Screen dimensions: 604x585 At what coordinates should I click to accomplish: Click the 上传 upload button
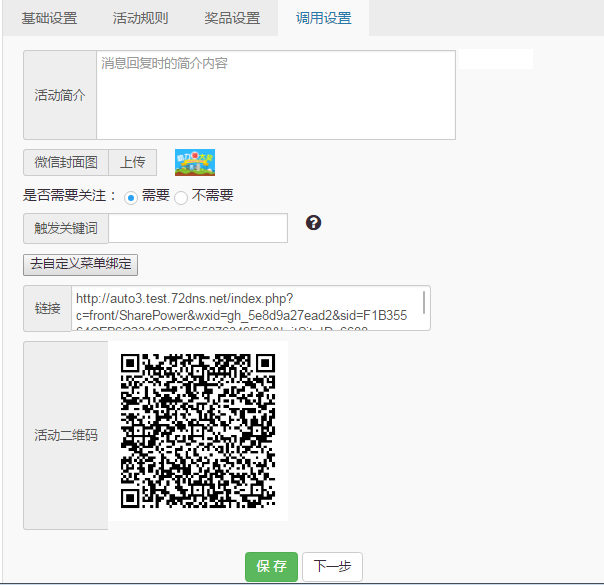[133, 162]
